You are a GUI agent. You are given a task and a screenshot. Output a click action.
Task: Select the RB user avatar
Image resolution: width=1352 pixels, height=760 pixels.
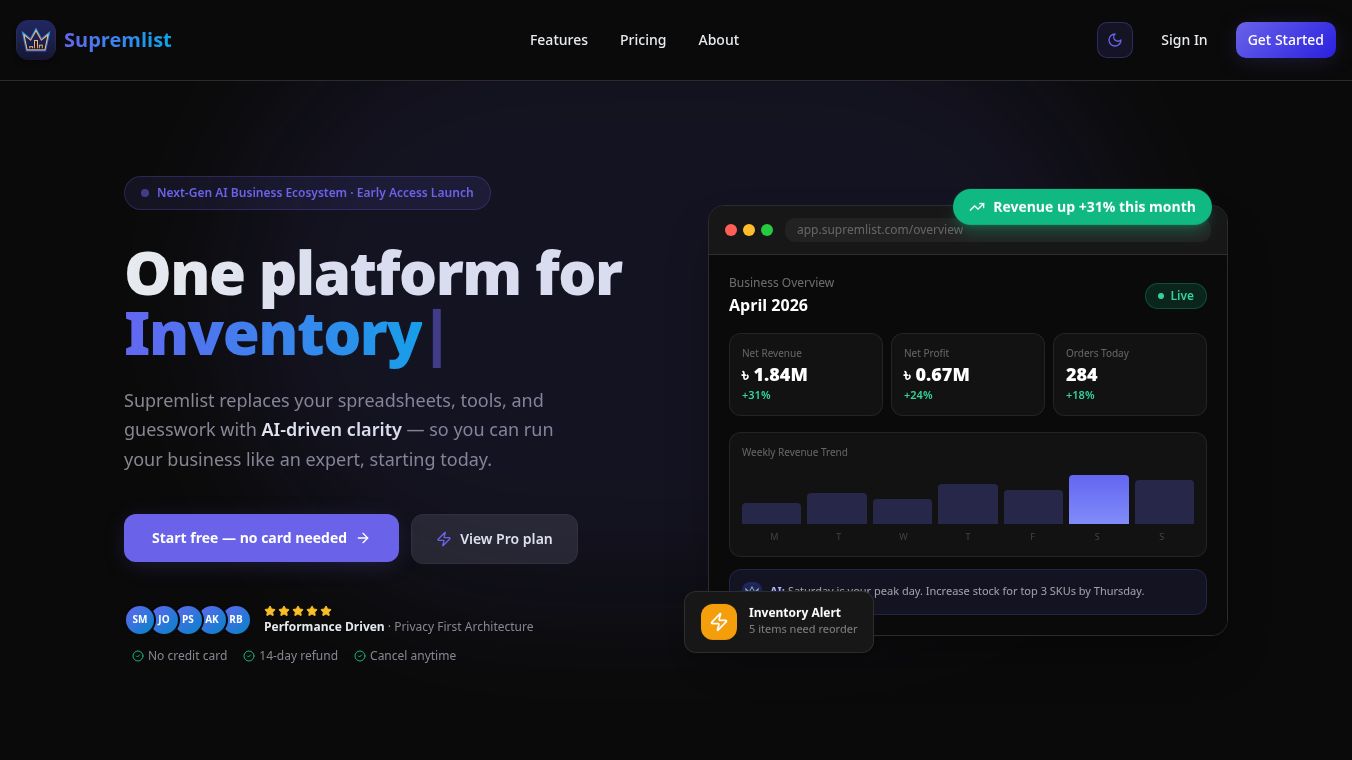(x=236, y=620)
